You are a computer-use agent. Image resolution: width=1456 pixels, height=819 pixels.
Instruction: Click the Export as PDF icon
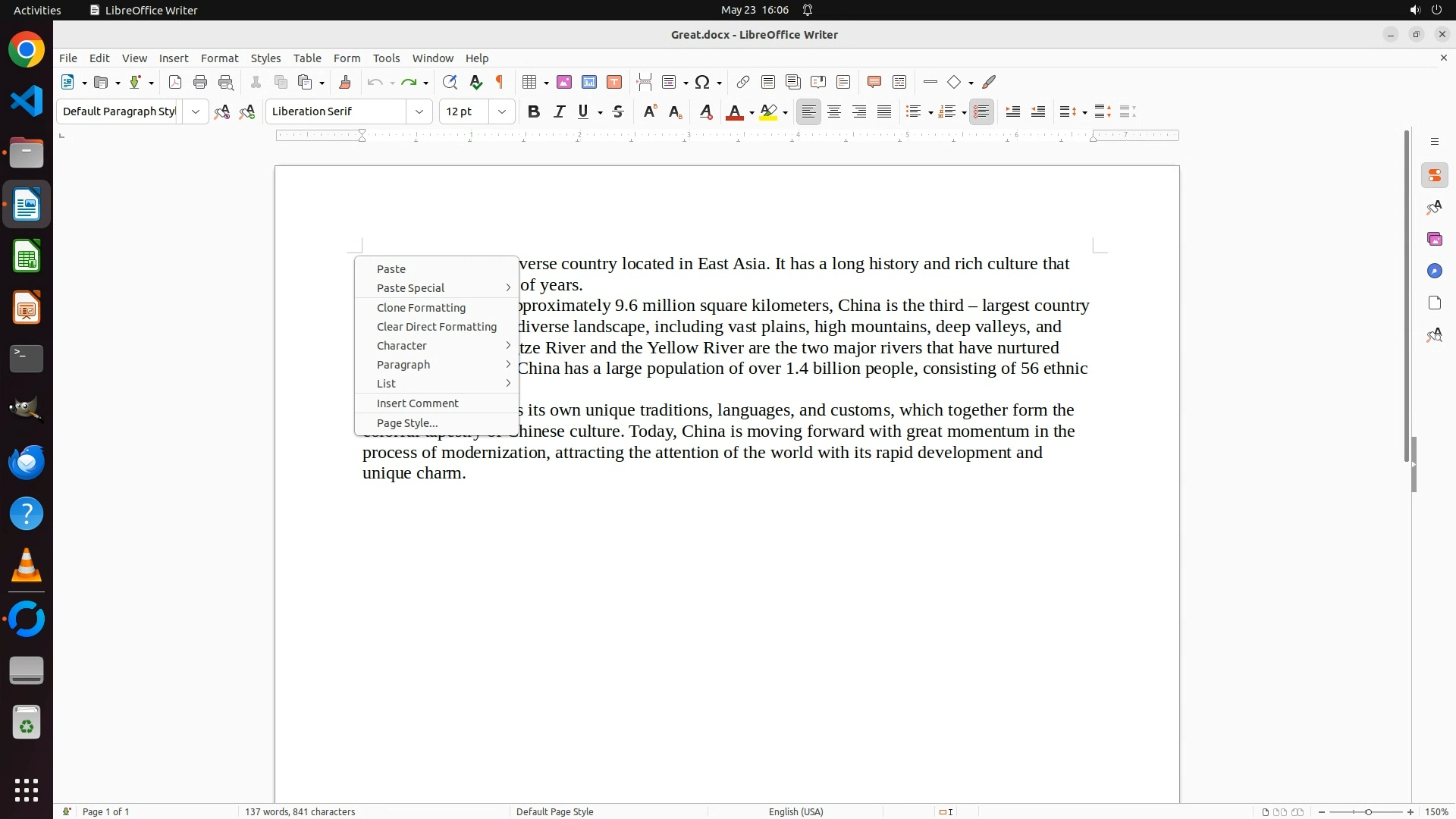tap(175, 82)
